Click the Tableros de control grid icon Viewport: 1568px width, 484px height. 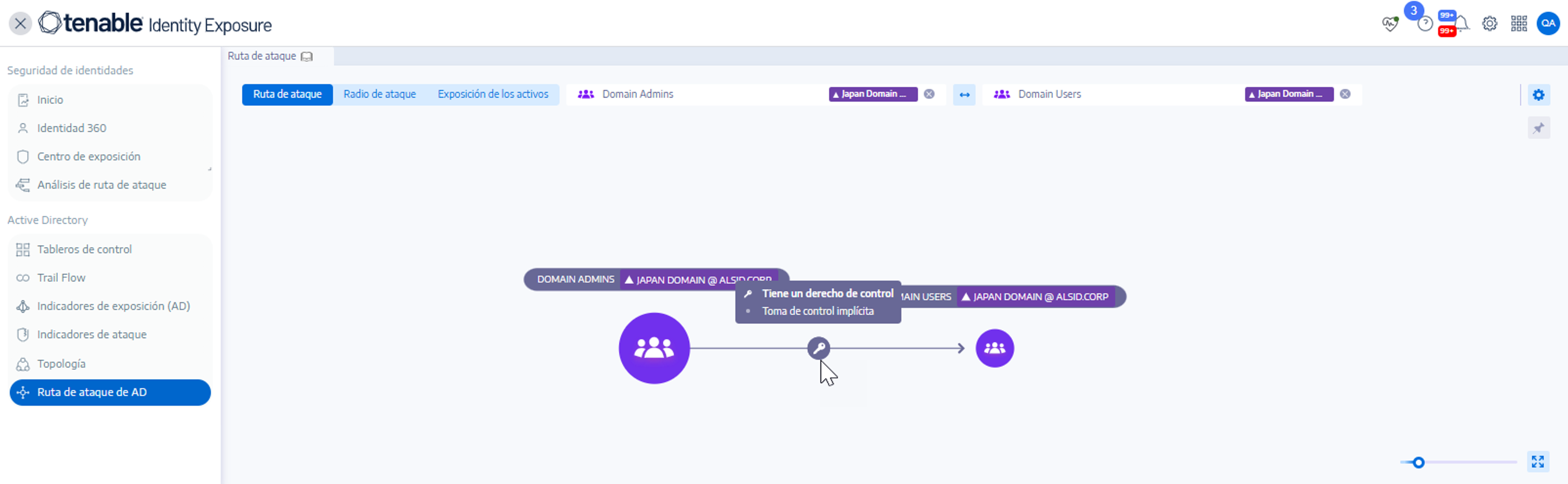23,249
